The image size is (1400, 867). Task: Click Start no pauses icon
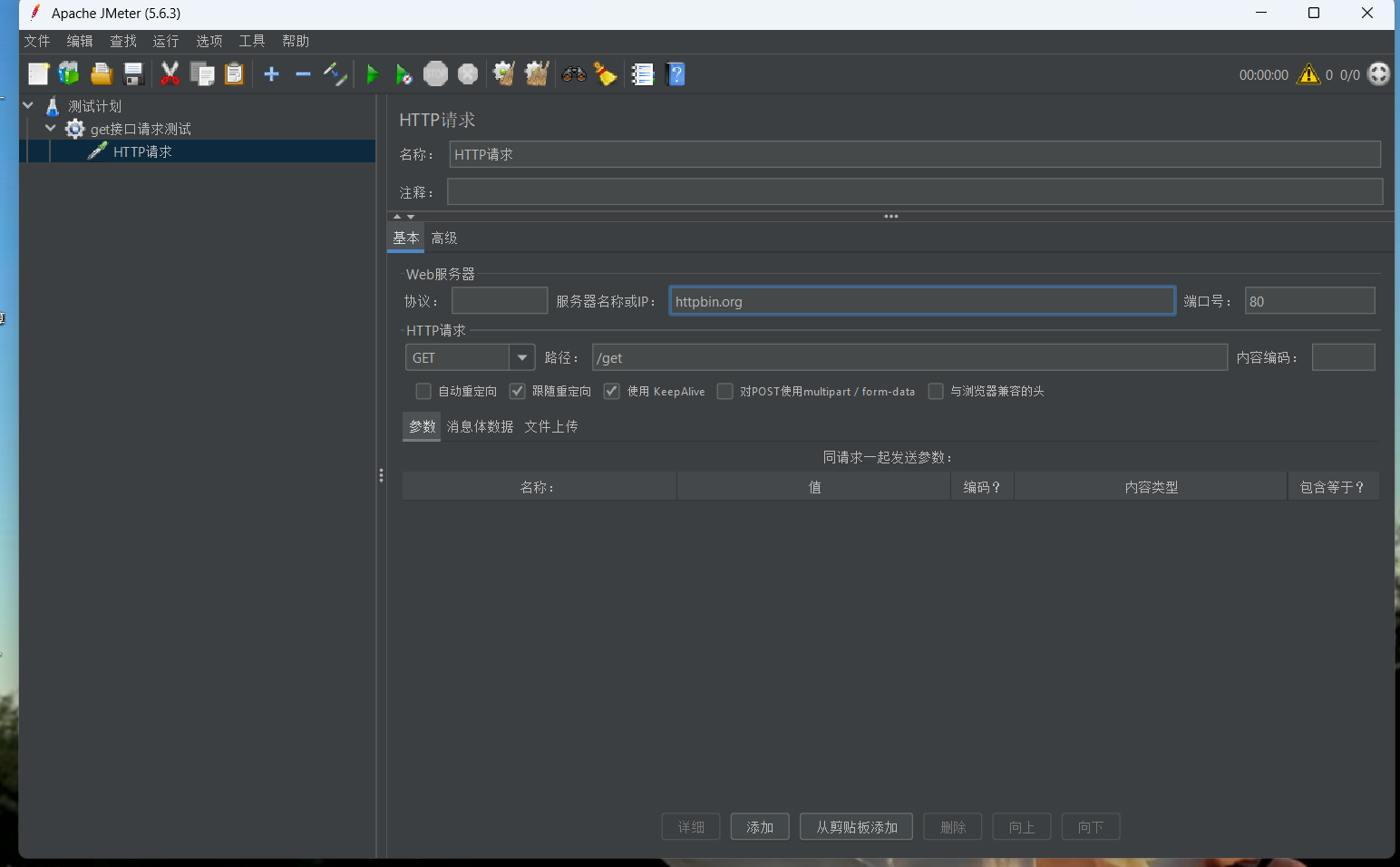point(403,74)
